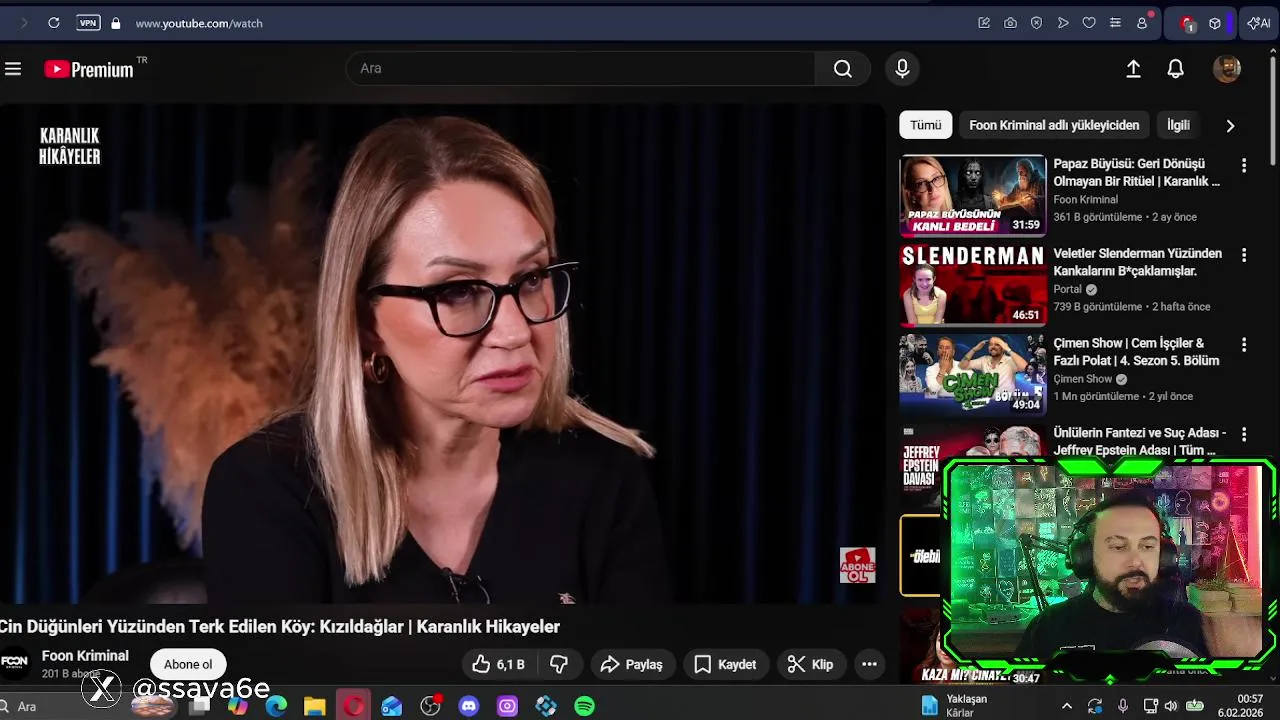Open the browser AI assistant button
The image size is (1280, 720).
[x=1259, y=23]
